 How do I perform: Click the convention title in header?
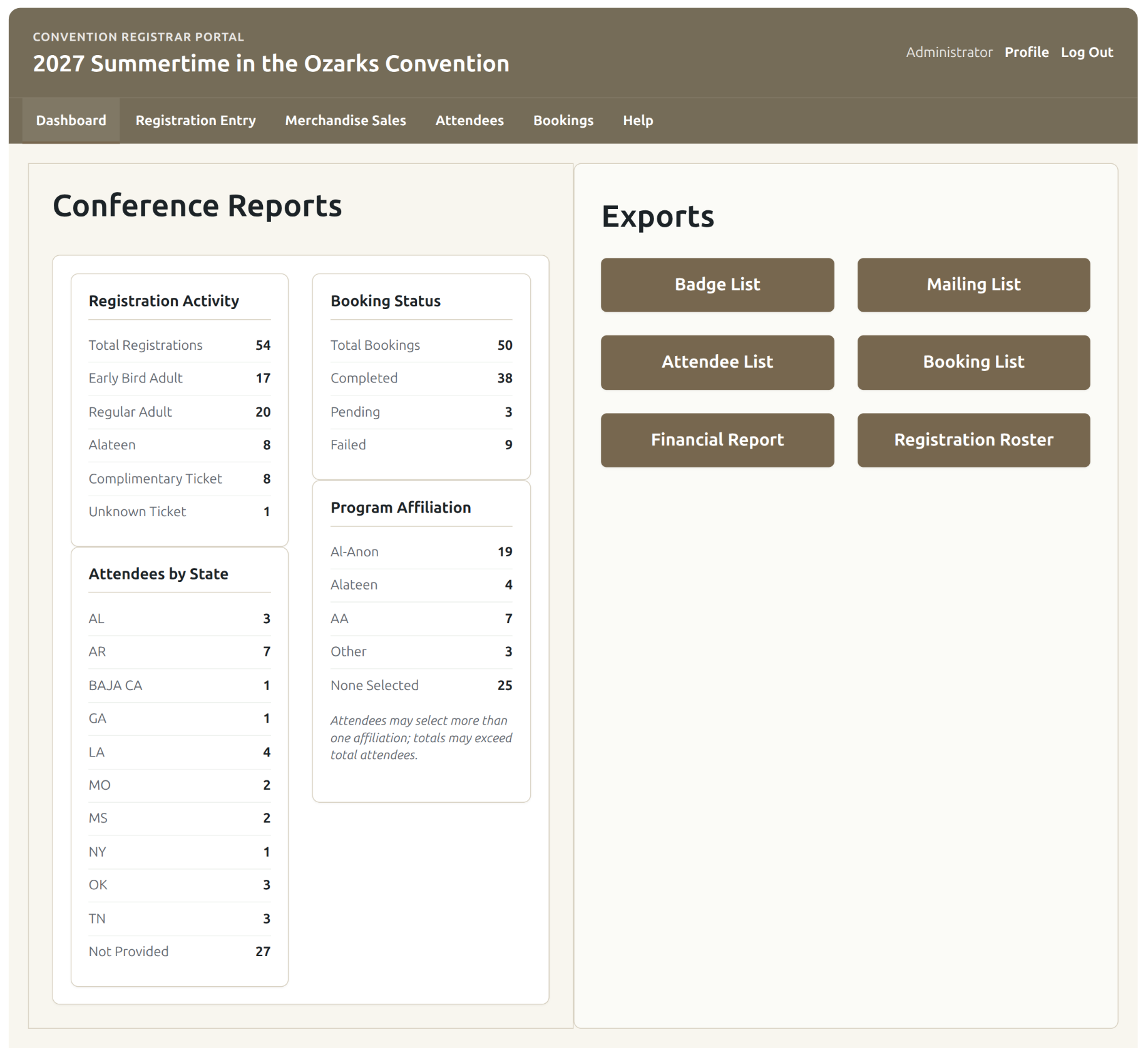point(271,64)
